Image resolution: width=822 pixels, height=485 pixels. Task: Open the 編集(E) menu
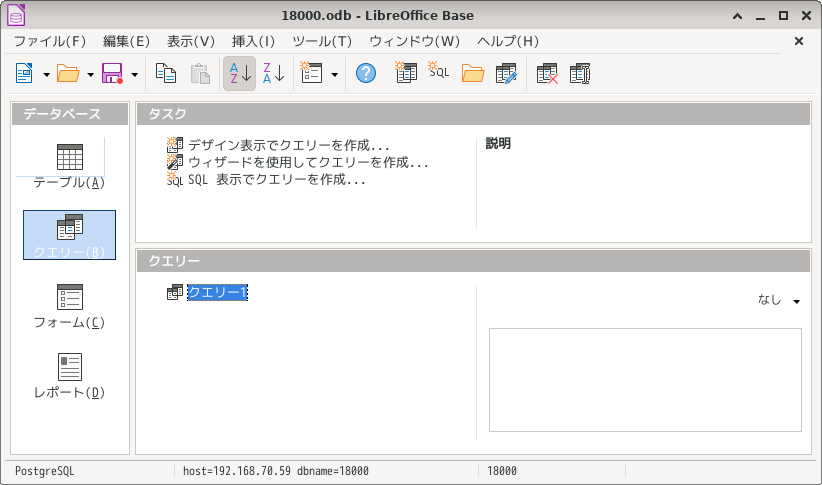pos(126,41)
